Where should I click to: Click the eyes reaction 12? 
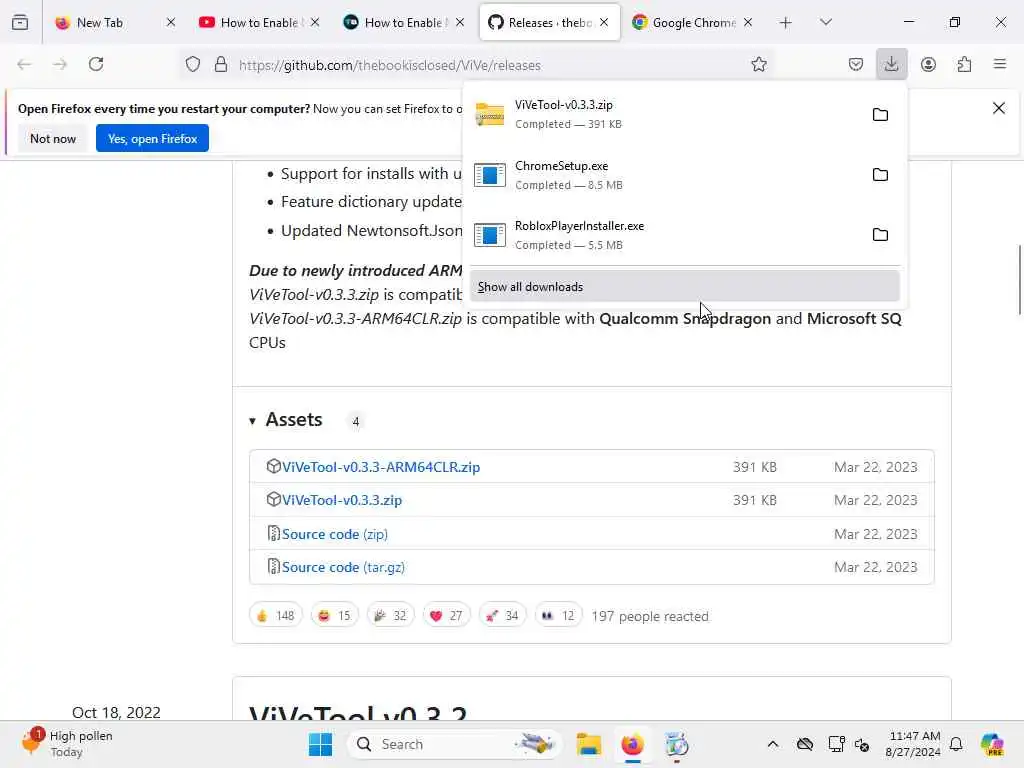coord(558,615)
